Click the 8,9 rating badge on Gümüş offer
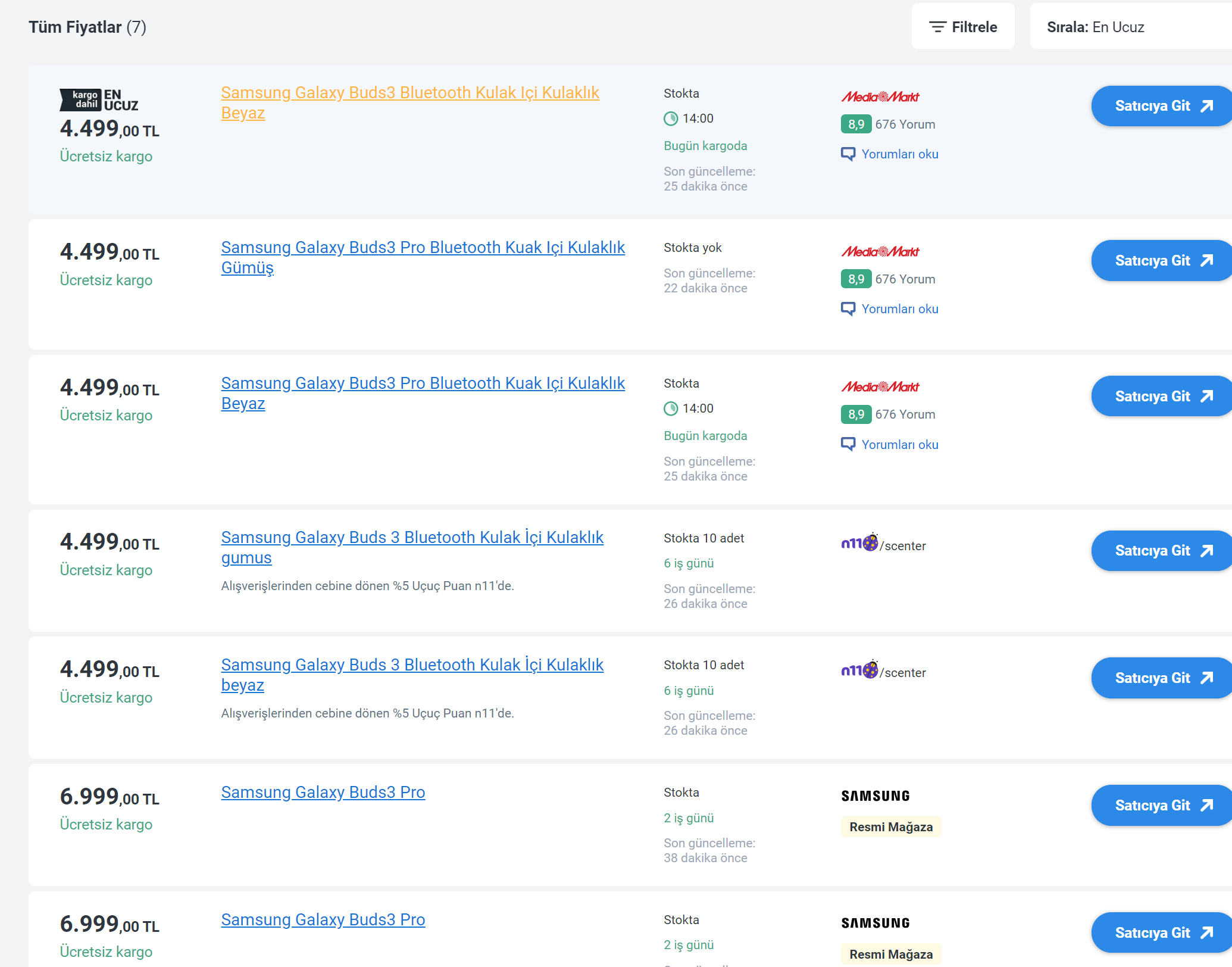This screenshot has width=1232, height=967. (855, 279)
